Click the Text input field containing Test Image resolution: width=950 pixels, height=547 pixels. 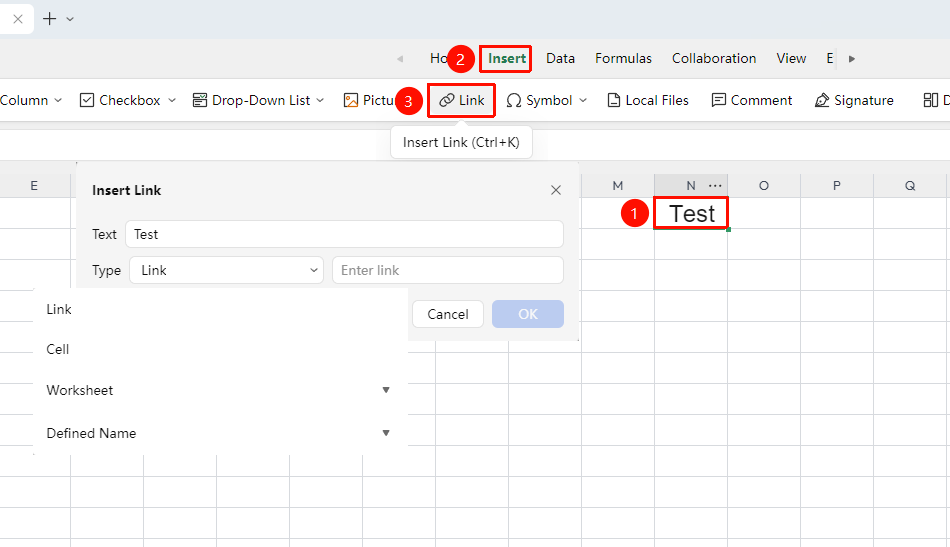[x=344, y=234]
